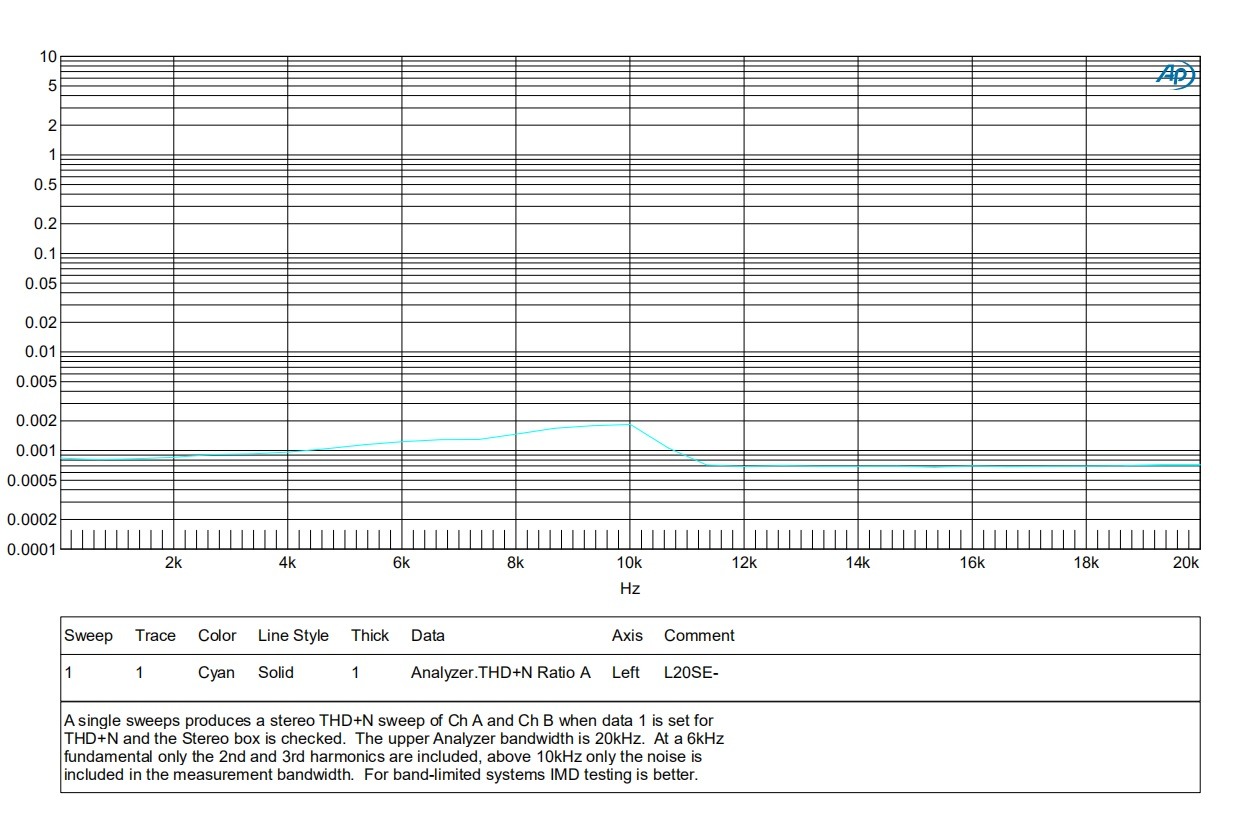Select the 'Line Style' column header
The width and height of the screenshot is (1257, 827).
(x=293, y=636)
